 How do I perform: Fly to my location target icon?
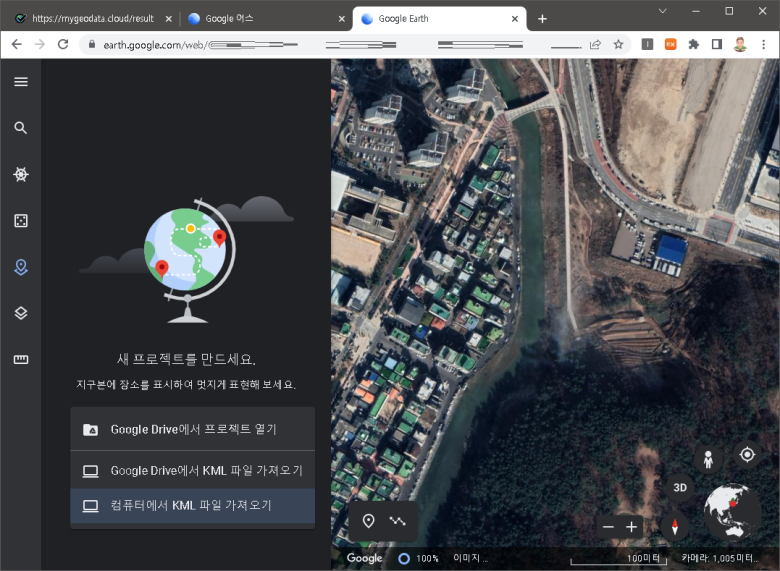tap(747, 455)
